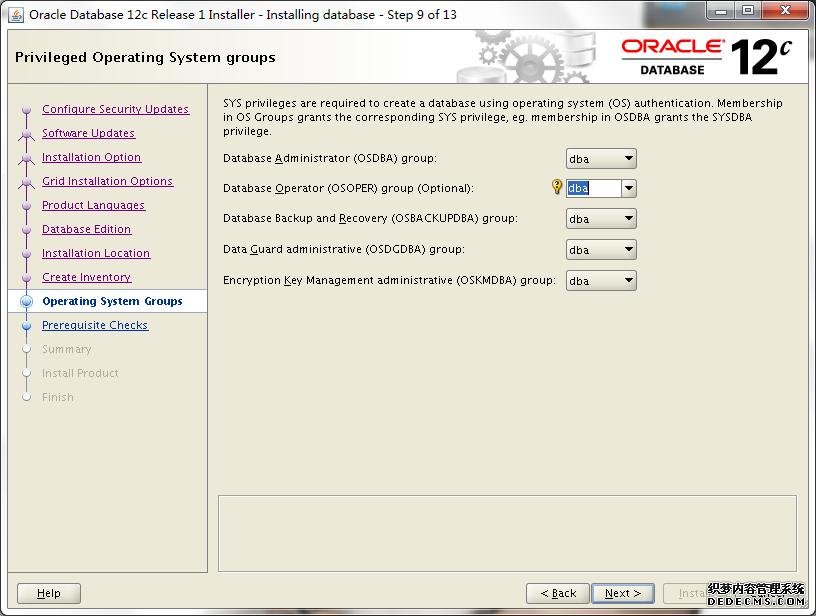Click the hint lightbulb icon beside OSOPER
This screenshot has width=816, height=616.
(557, 187)
